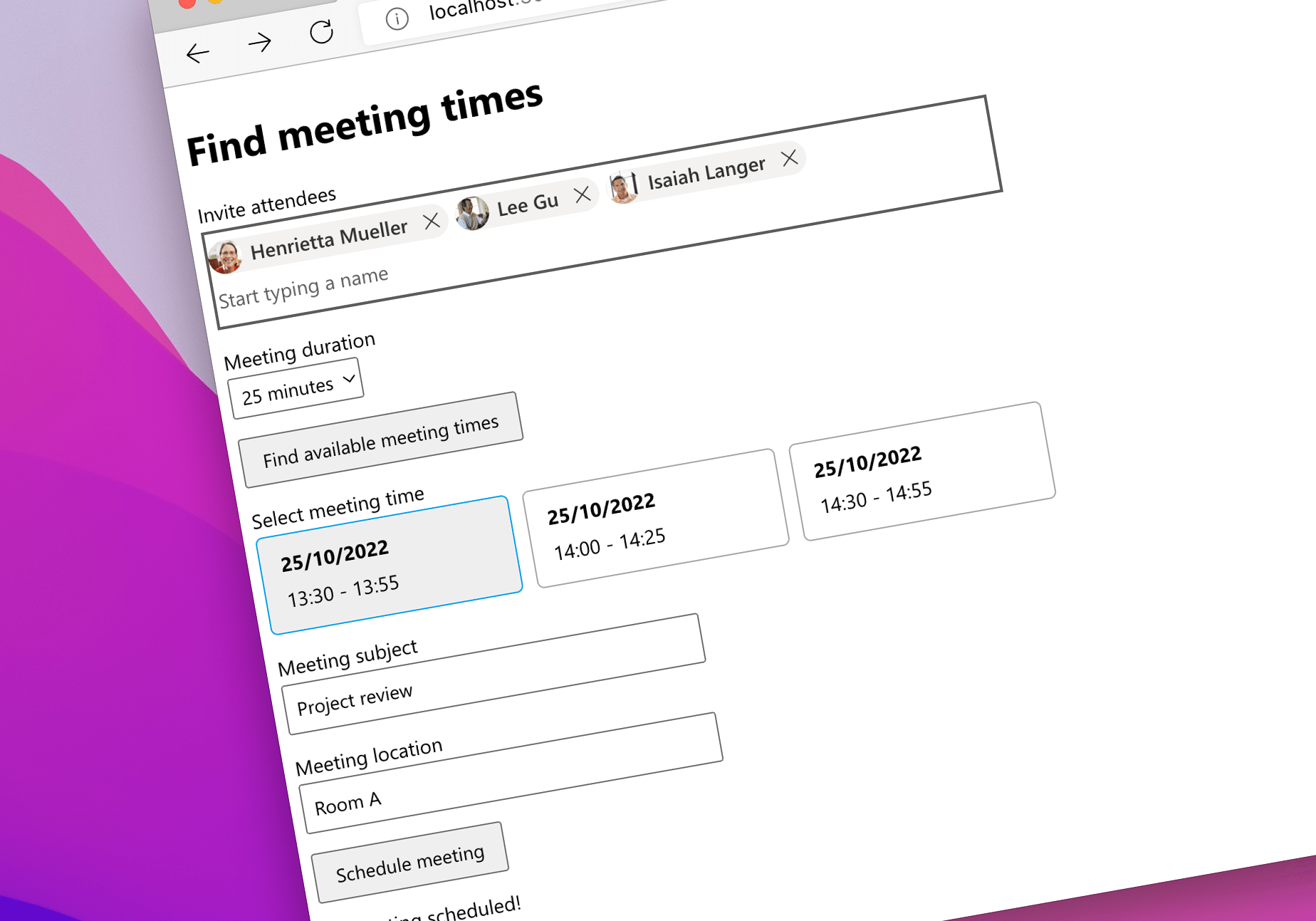This screenshot has height=921, width=1316.
Task: Click Lee Gu's avatar photo
Action: pos(472,213)
